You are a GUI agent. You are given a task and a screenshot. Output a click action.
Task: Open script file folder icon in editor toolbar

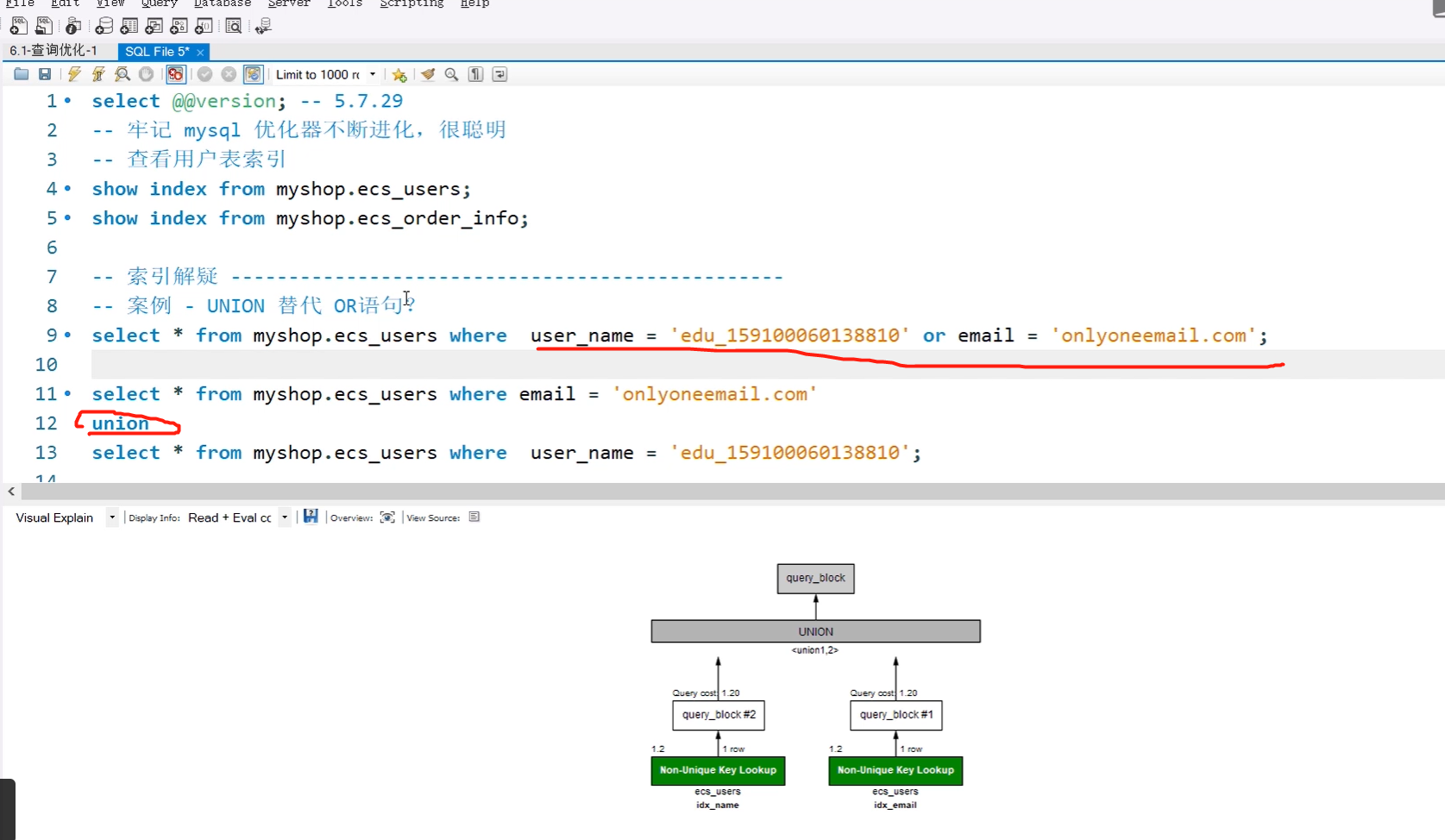click(22, 74)
